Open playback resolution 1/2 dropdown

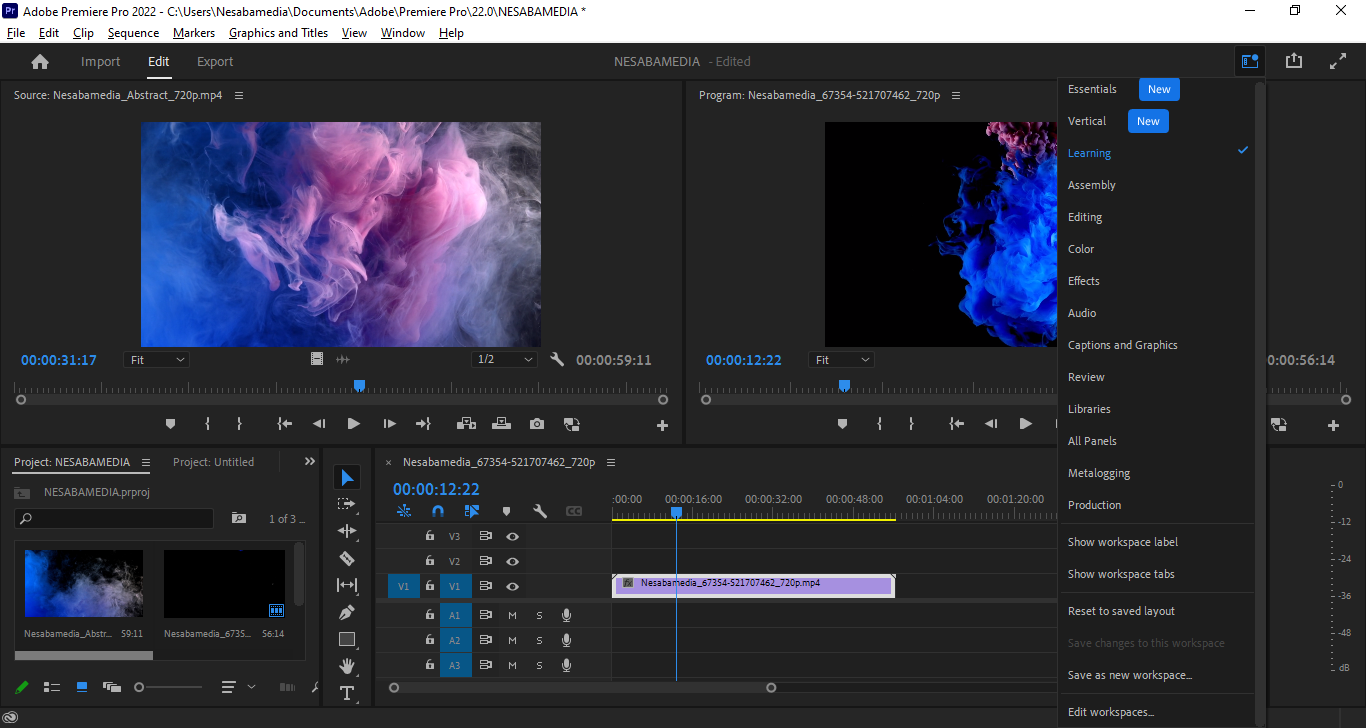pyautogui.click(x=504, y=359)
